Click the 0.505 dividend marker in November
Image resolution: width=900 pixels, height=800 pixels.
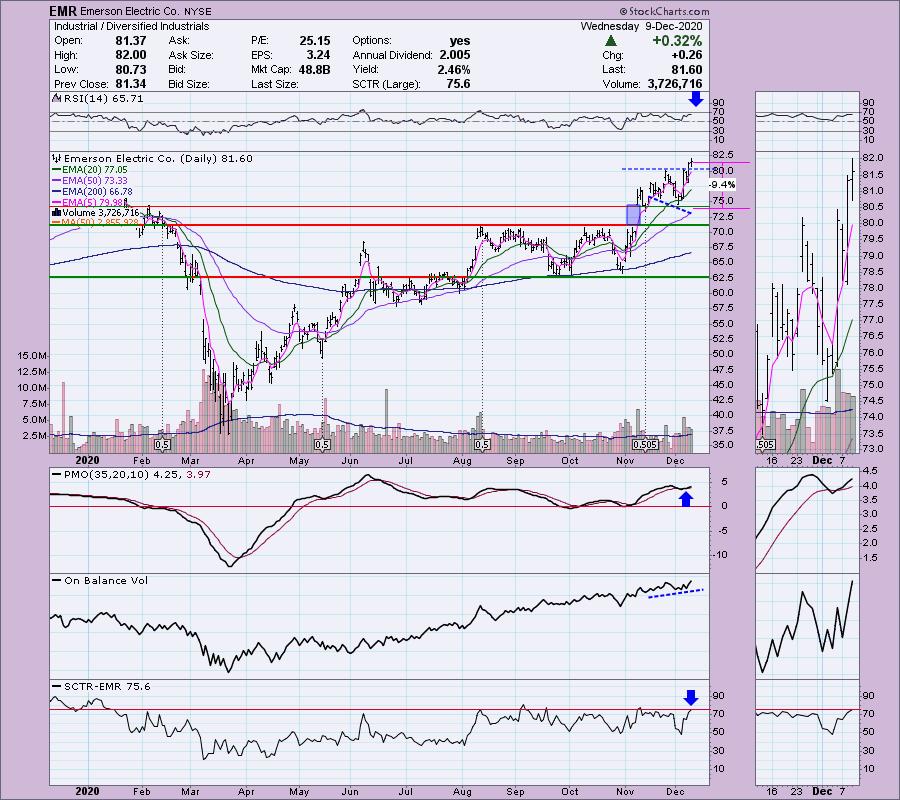coord(645,445)
